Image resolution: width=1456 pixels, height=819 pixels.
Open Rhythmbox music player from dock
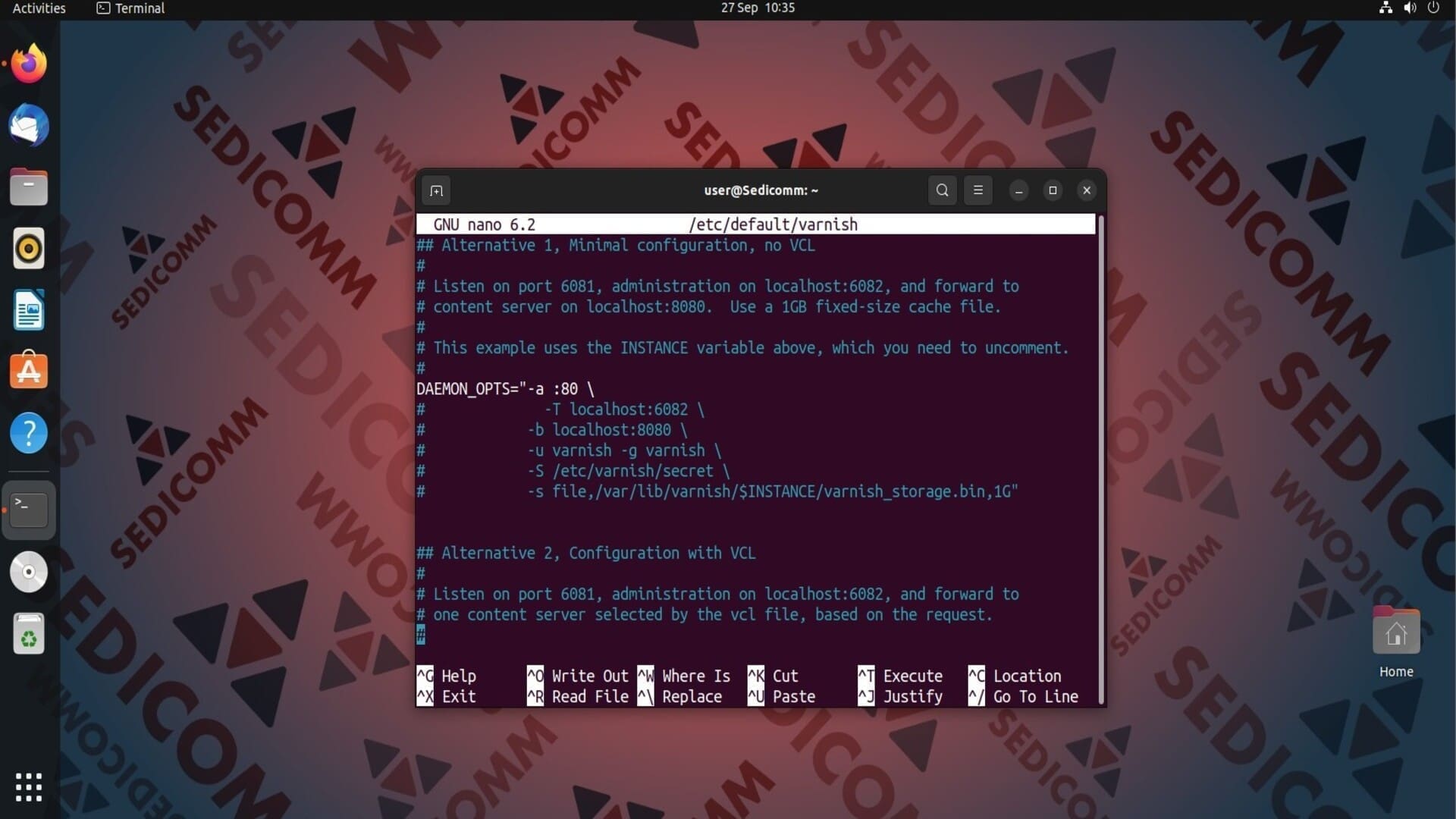click(29, 249)
